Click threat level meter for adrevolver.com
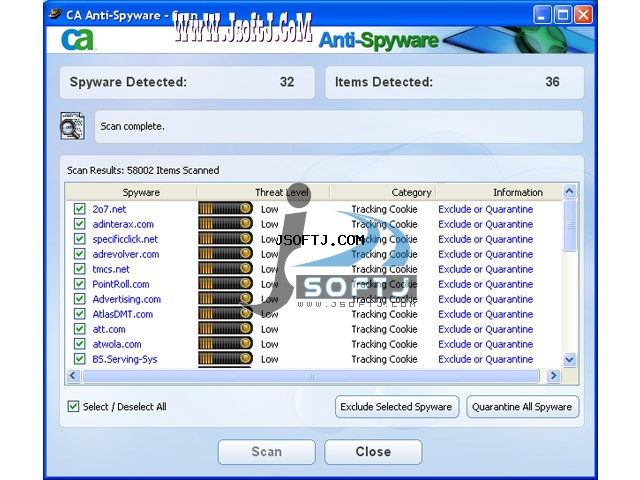The image size is (640, 480). [225, 254]
